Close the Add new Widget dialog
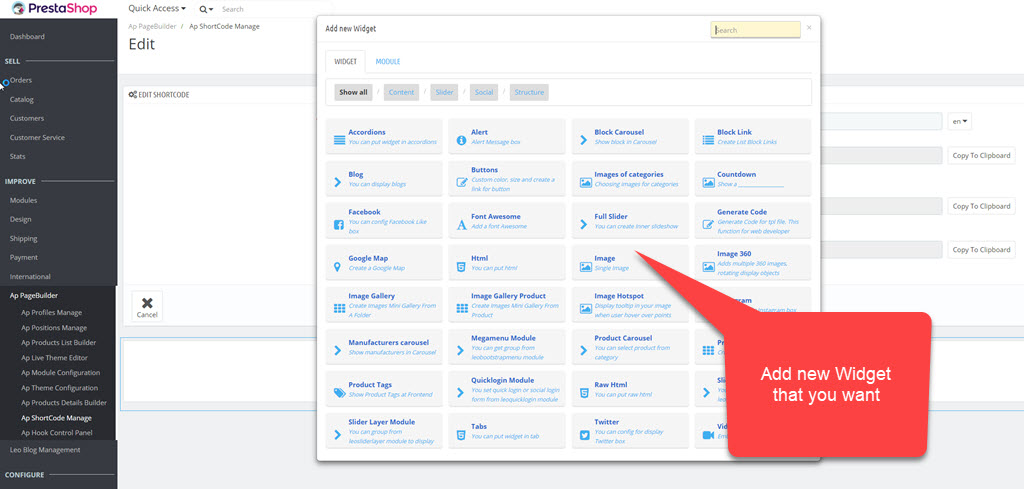 [809, 27]
